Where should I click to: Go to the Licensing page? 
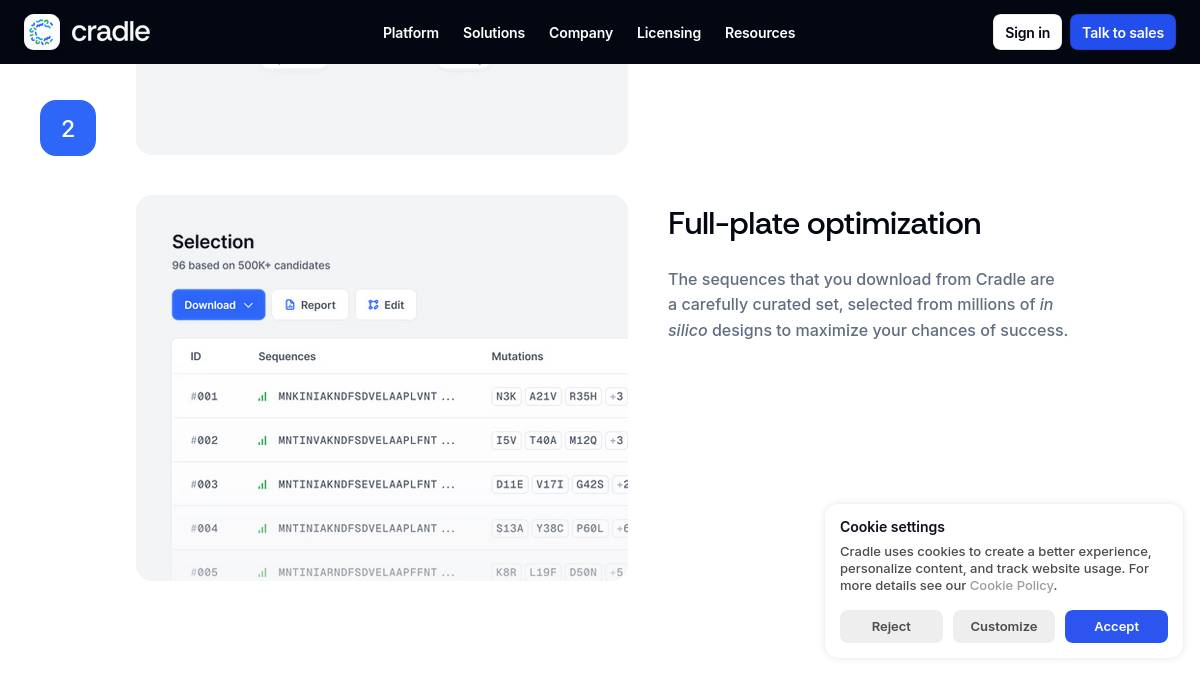668,33
